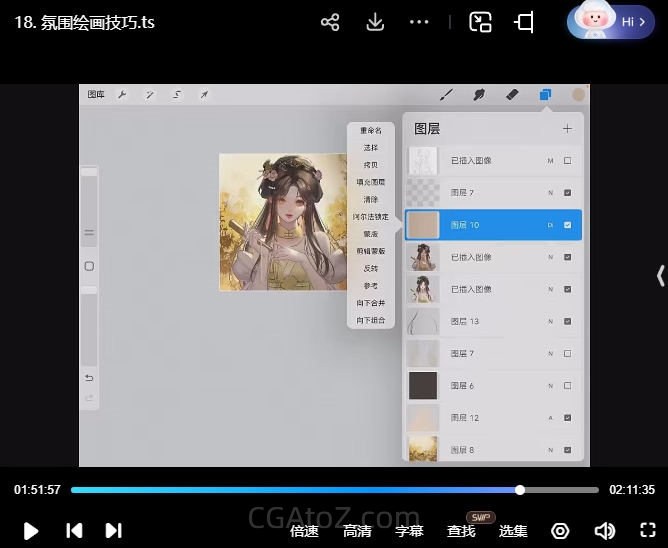Open the 倍速 playback speed menu
This screenshot has width=668, height=548.
pyautogui.click(x=304, y=531)
